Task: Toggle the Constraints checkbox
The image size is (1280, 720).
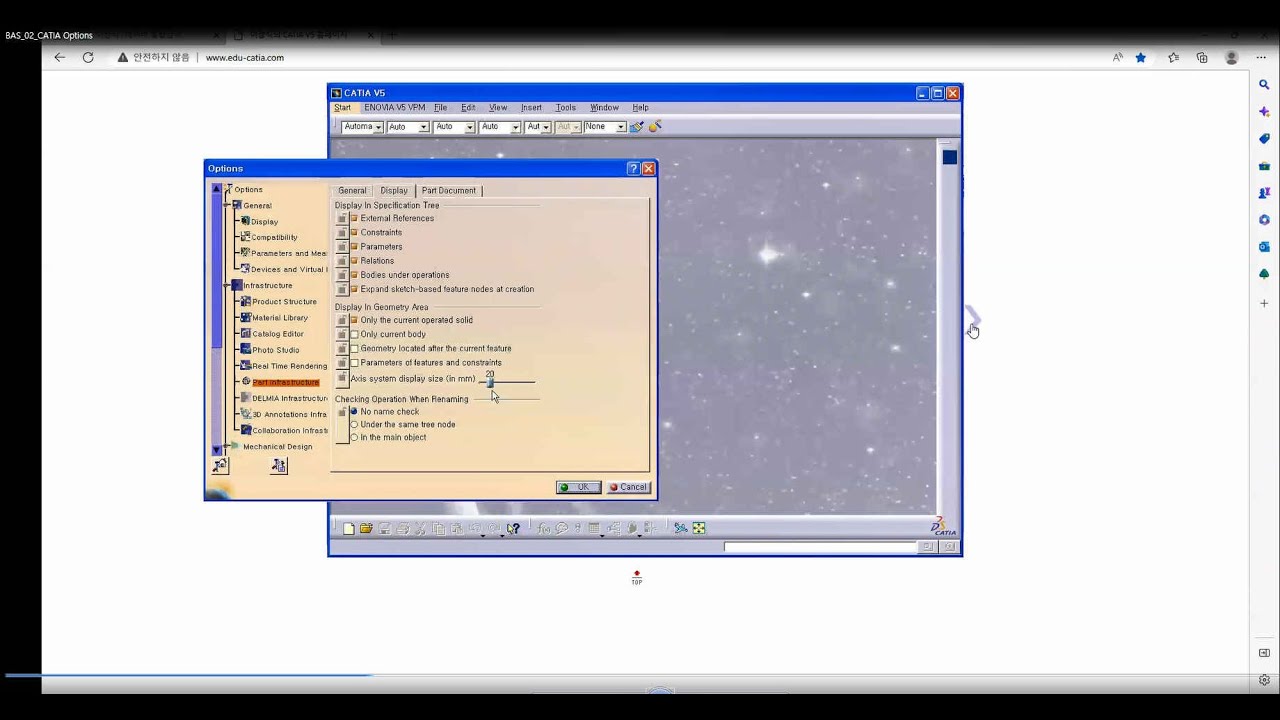Action: (354, 232)
